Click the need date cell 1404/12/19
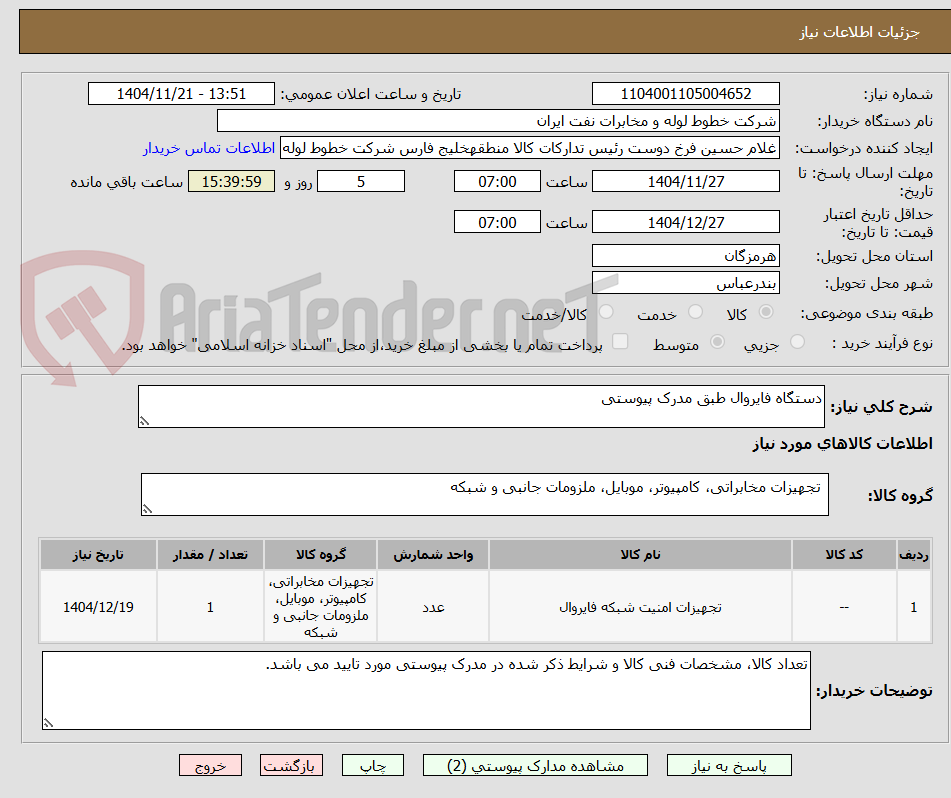951x798 pixels. [98, 606]
